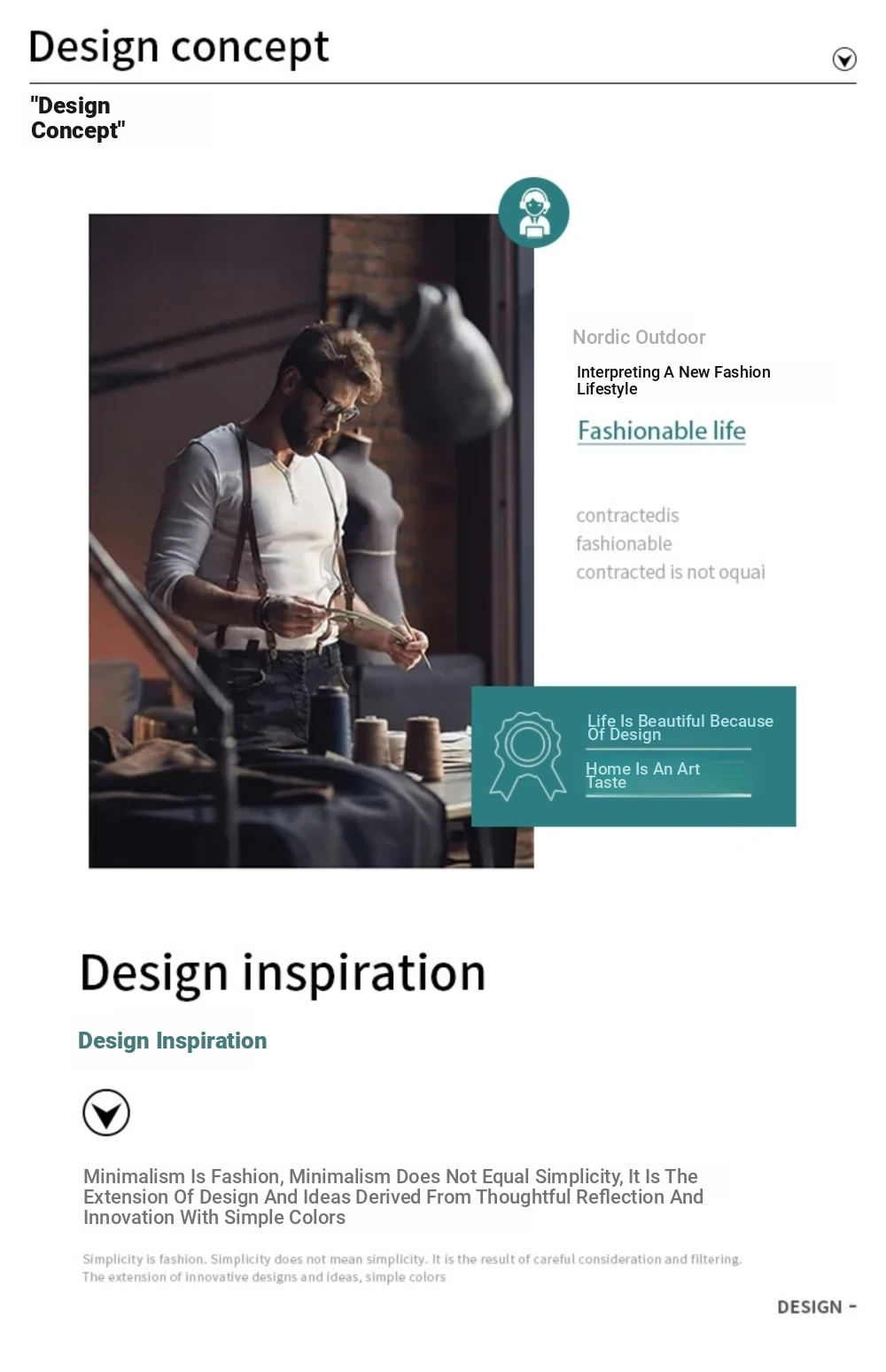Click the Minimalism Is Fashion paragraph

click(393, 1197)
